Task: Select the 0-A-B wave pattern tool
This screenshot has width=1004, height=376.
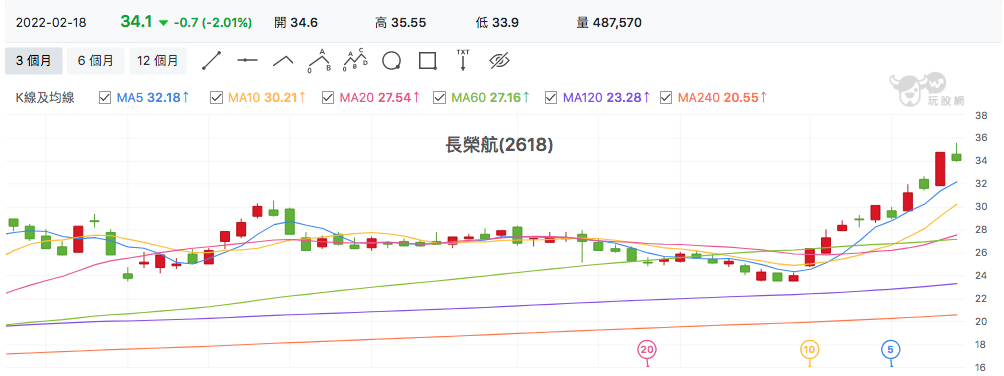Action: [319, 60]
